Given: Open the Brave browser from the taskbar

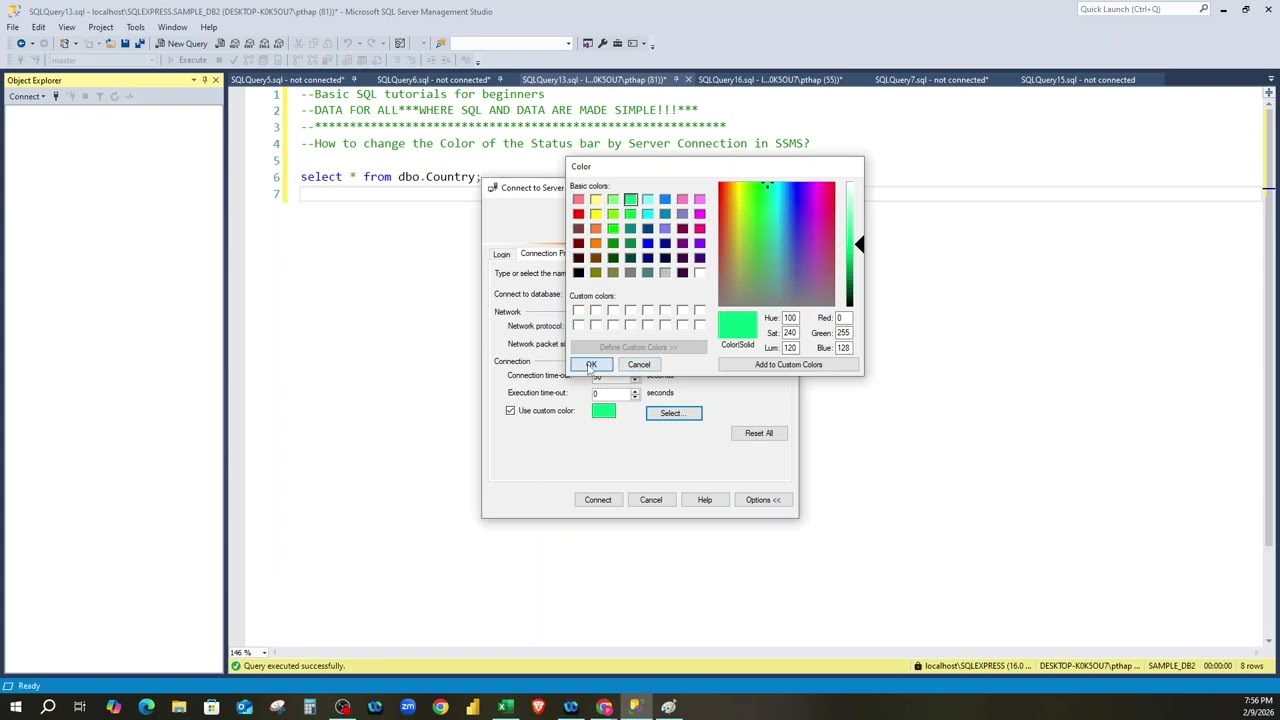Looking at the screenshot, I should [538, 708].
